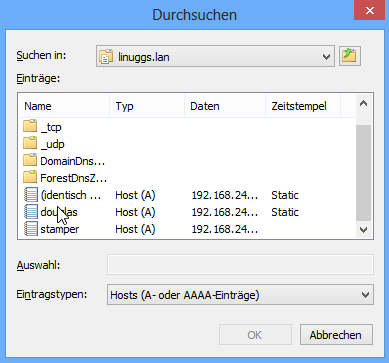Select the stamper host name

(60, 229)
